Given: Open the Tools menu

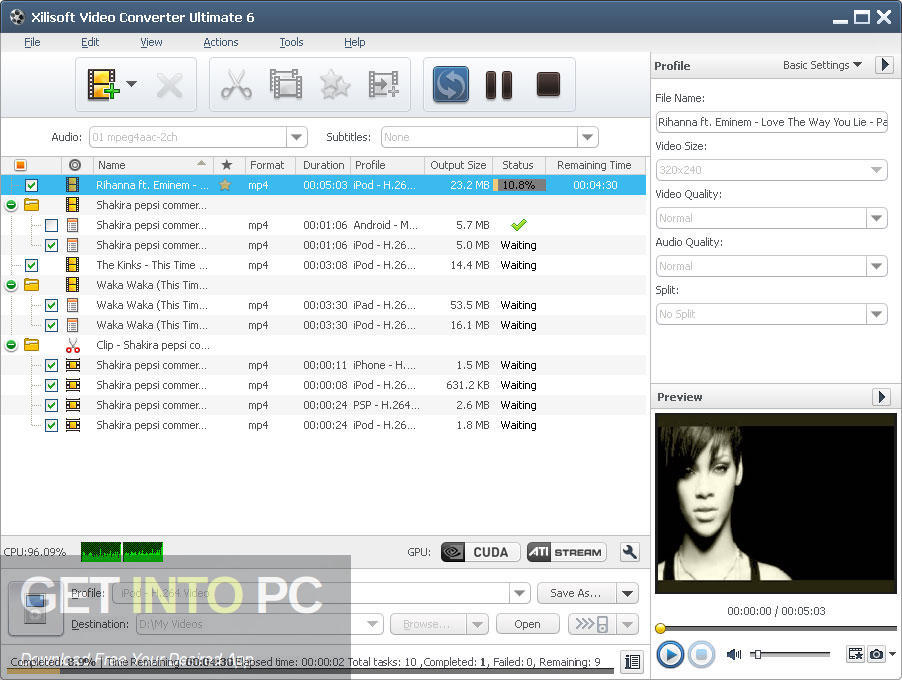Looking at the screenshot, I should 291,42.
